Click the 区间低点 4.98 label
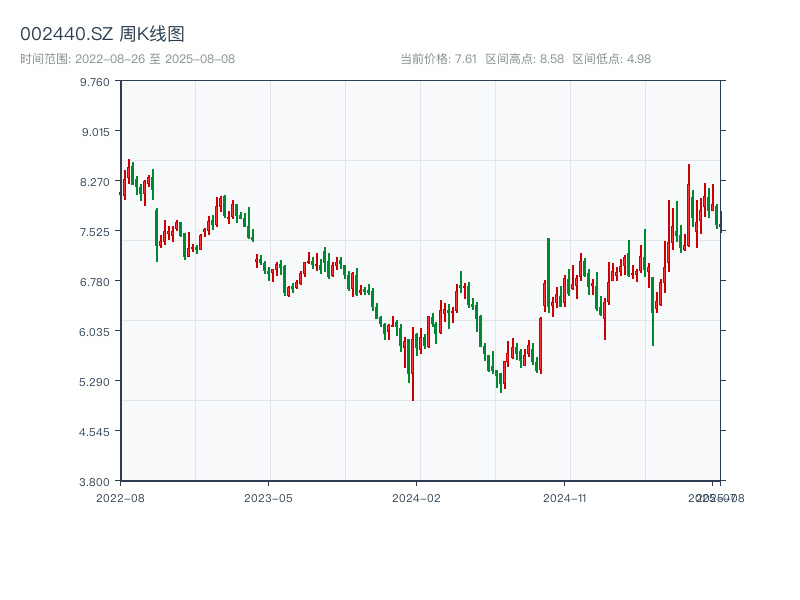Image resolution: width=800 pixels, height=600 pixels. [x=611, y=59]
